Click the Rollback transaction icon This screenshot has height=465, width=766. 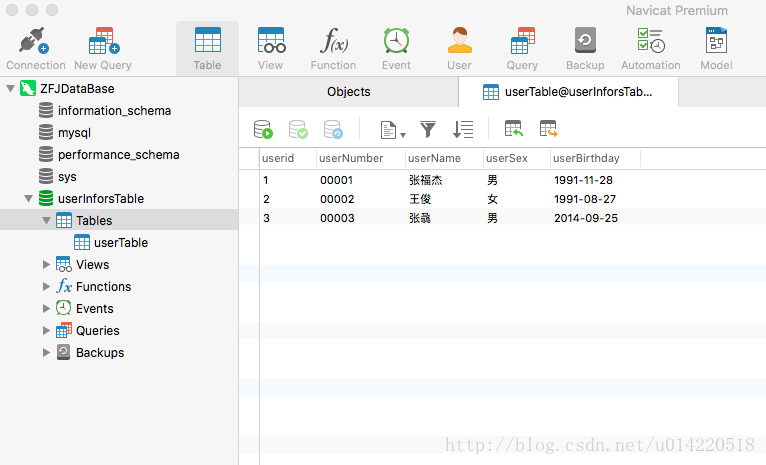(x=333, y=129)
